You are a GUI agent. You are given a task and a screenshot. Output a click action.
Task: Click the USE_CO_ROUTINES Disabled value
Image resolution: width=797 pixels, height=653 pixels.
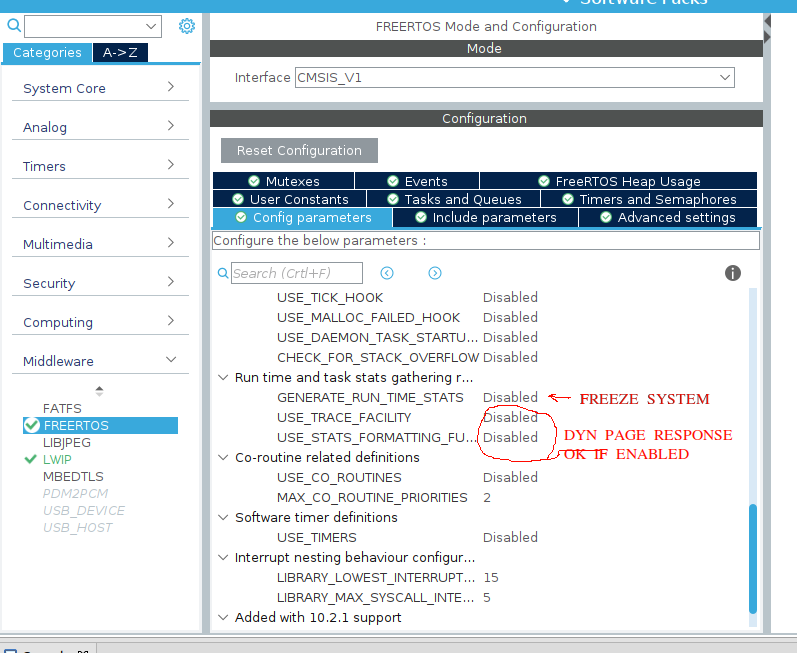(510, 477)
